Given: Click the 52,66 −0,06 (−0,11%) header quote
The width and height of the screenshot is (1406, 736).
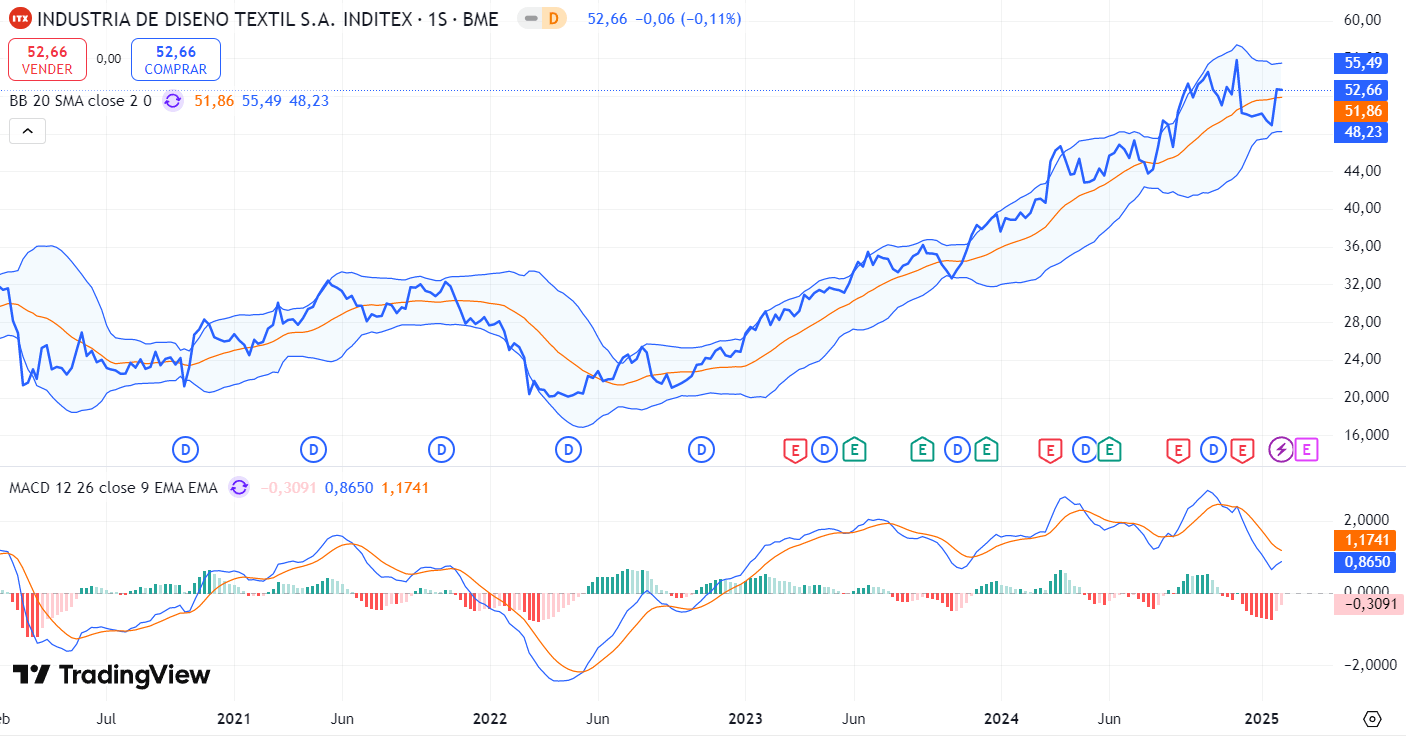Looking at the screenshot, I should [x=664, y=19].
